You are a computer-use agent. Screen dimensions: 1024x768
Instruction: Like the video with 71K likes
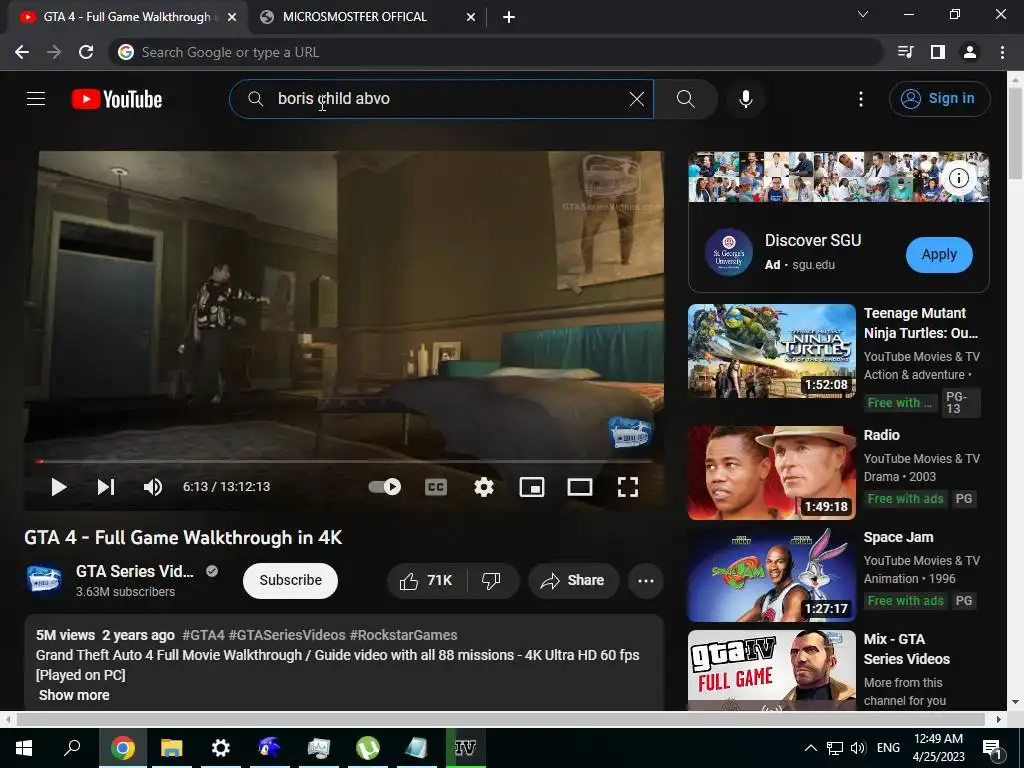[x=426, y=580]
